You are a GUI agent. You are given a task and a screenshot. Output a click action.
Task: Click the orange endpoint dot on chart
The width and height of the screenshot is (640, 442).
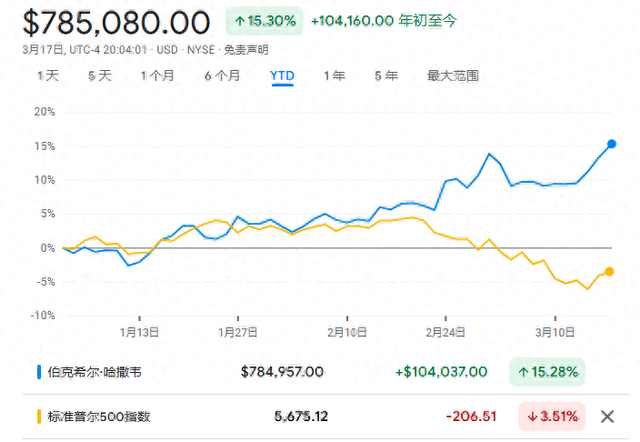(609, 271)
